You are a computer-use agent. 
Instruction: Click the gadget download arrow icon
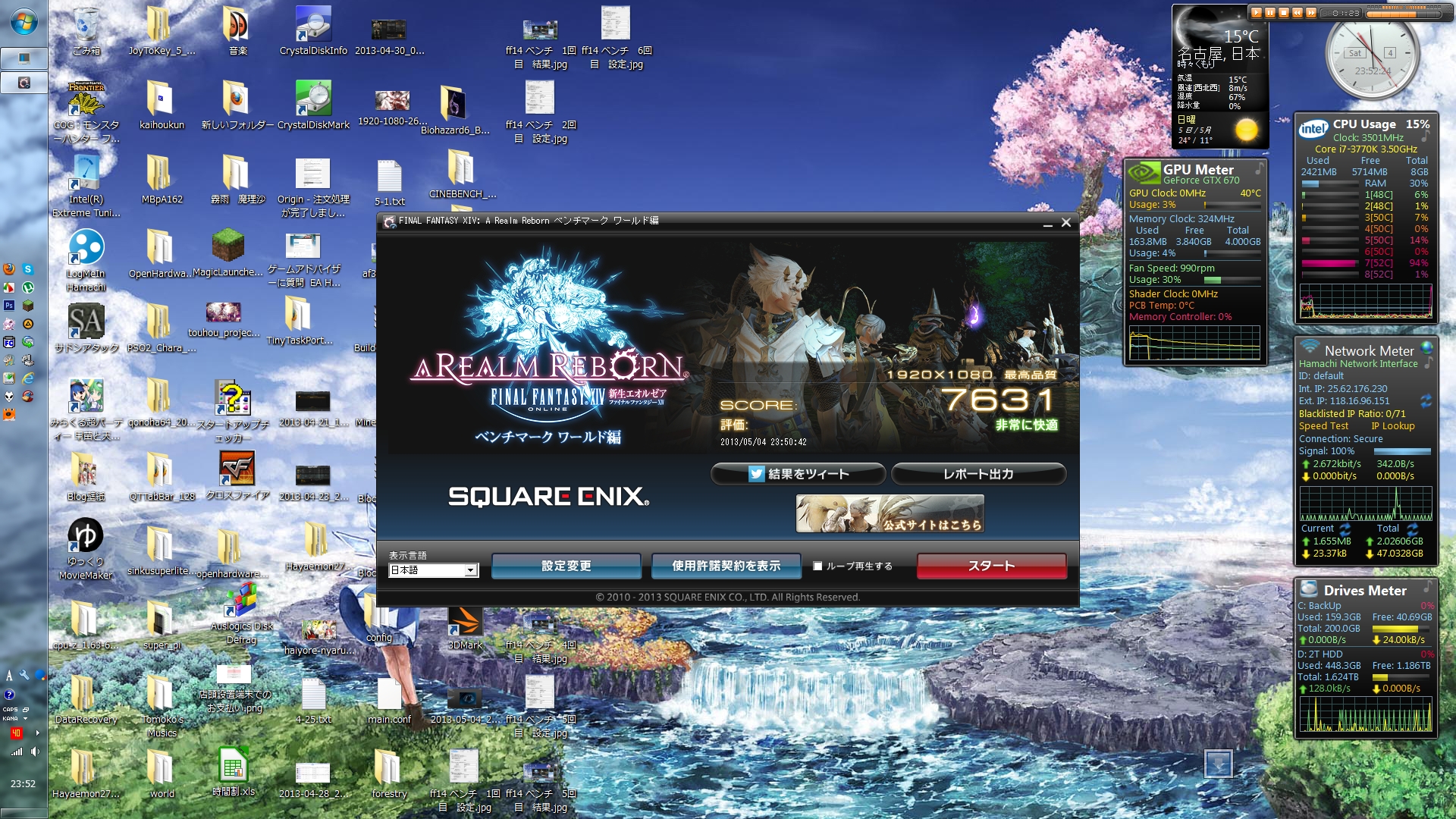point(1219,764)
